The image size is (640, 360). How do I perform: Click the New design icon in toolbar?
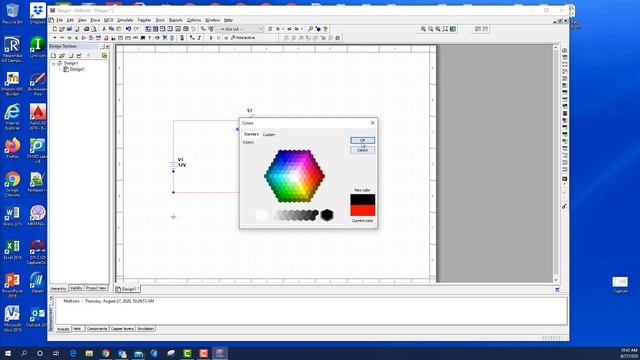tap(55, 29)
